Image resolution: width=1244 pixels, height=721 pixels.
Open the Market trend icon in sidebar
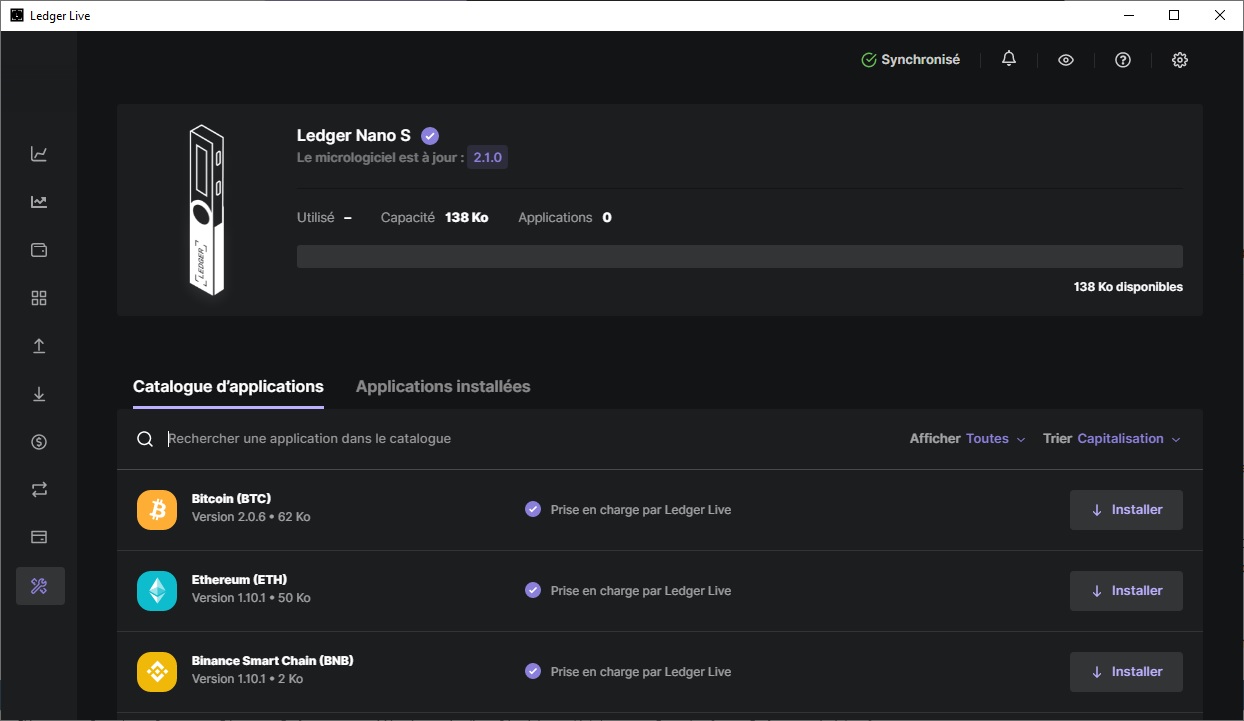coord(39,202)
